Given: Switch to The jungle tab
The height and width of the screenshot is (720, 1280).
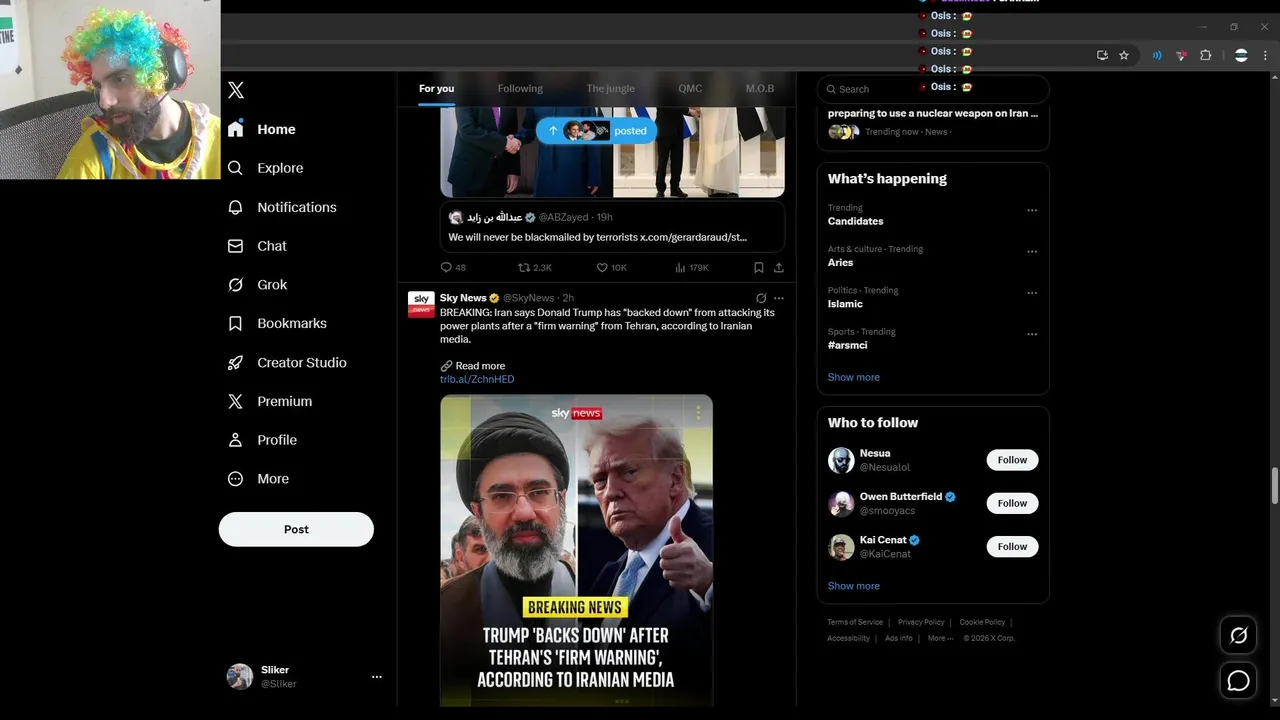Looking at the screenshot, I should click(x=610, y=89).
